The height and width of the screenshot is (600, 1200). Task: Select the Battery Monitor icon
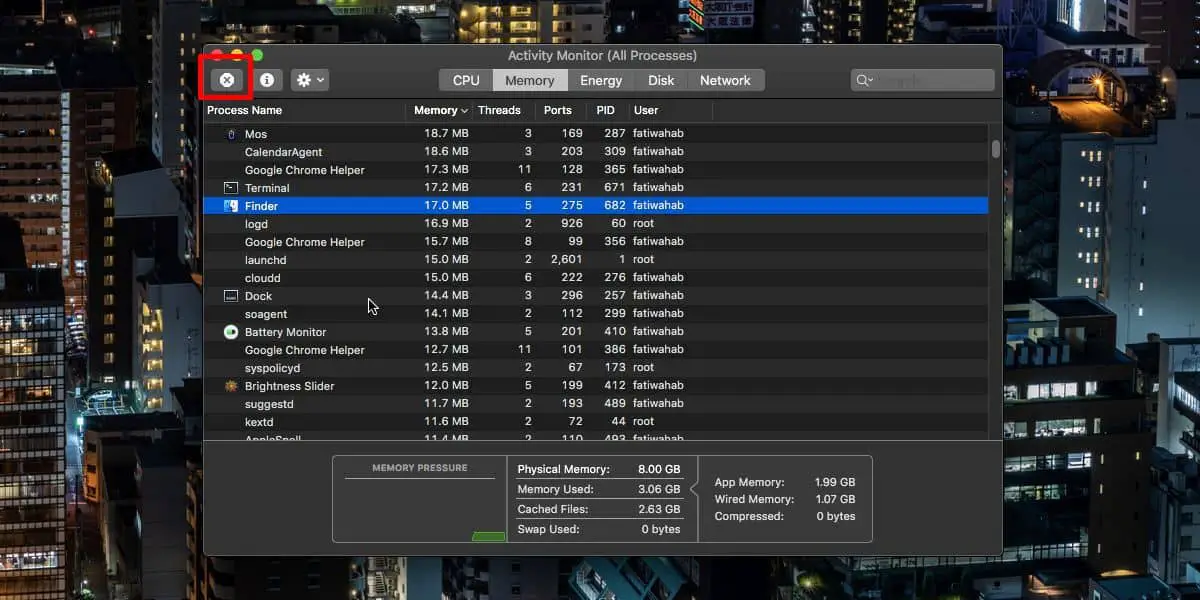tap(231, 332)
